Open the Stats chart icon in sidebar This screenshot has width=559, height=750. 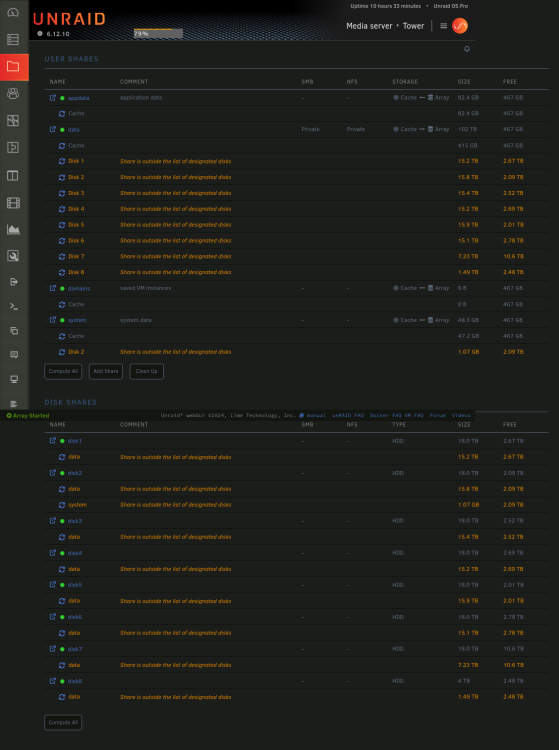pyautogui.click(x=13, y=230)
